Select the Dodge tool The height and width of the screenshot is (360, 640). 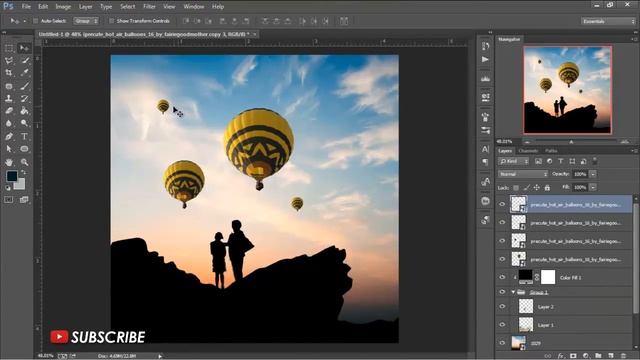pyautogui.click(x=24, y=123)
